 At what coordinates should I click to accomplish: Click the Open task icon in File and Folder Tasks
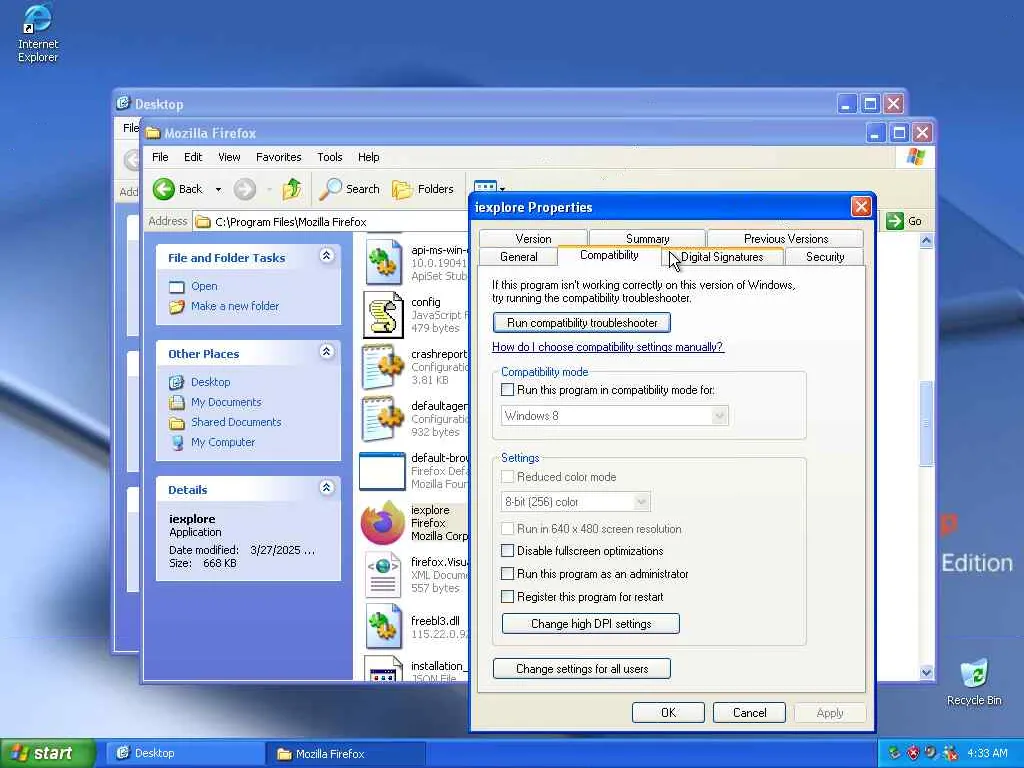pyautogui.click(x=176, y=287)
